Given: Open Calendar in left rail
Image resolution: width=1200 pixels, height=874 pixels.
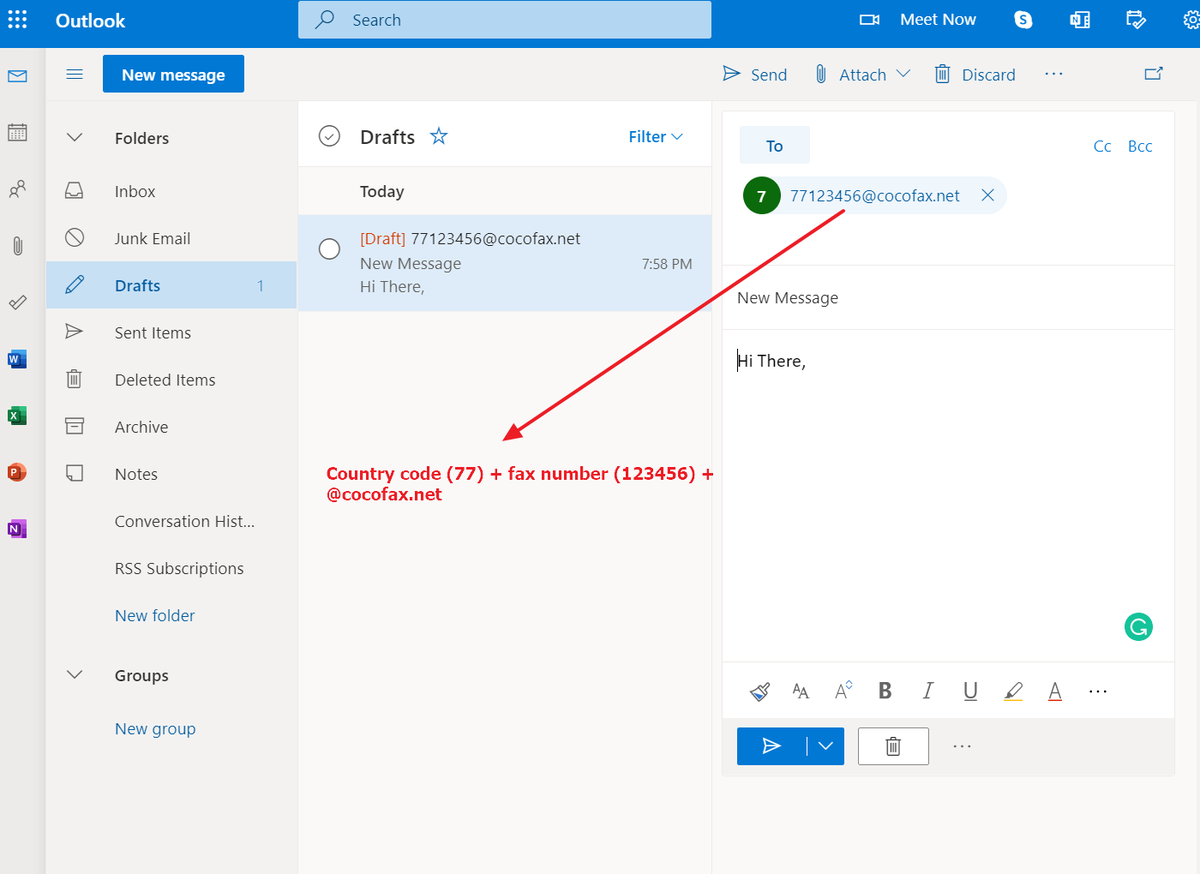Looking at the screenshot, I should point(17,132).
